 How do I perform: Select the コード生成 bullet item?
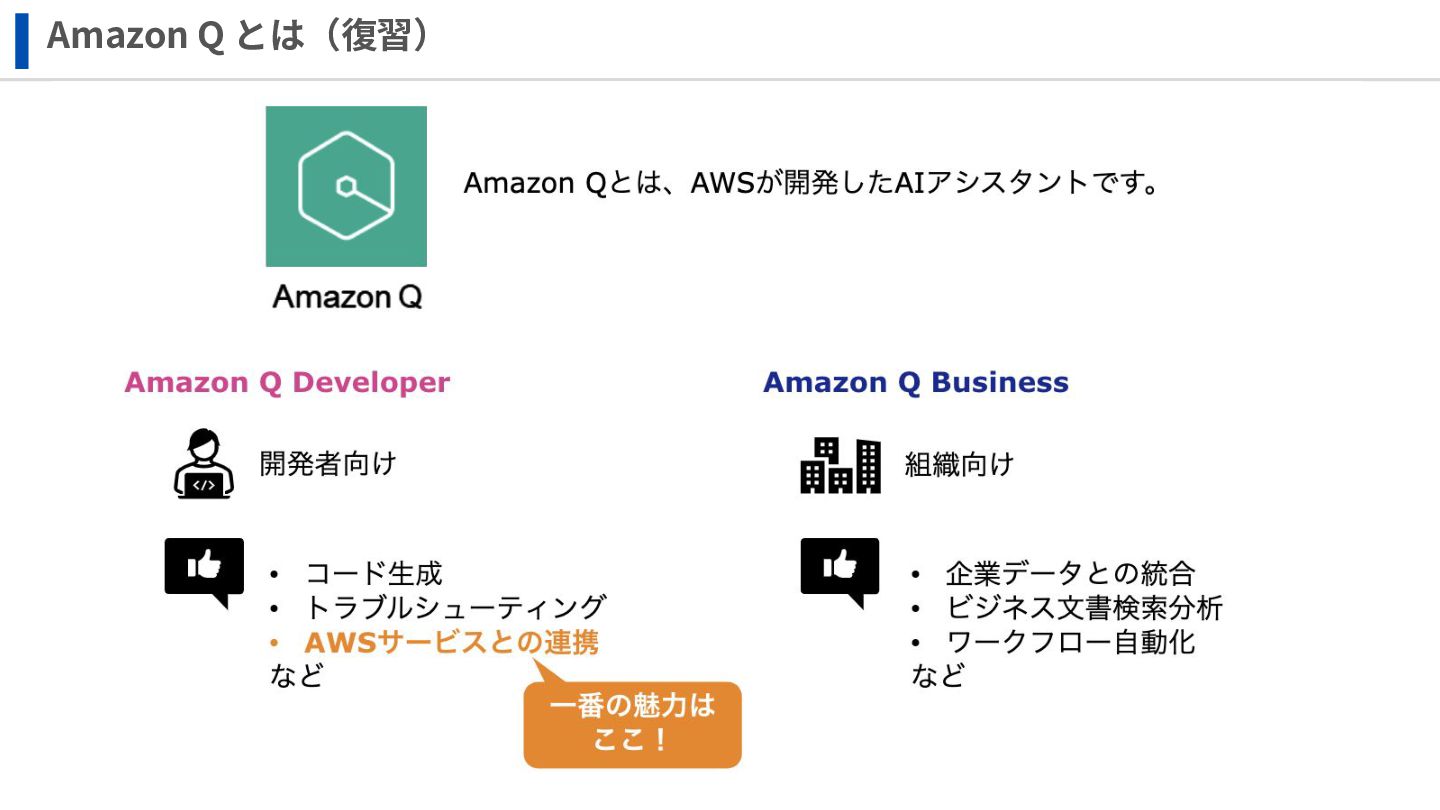pyautogui.click(x=373, y=574)
